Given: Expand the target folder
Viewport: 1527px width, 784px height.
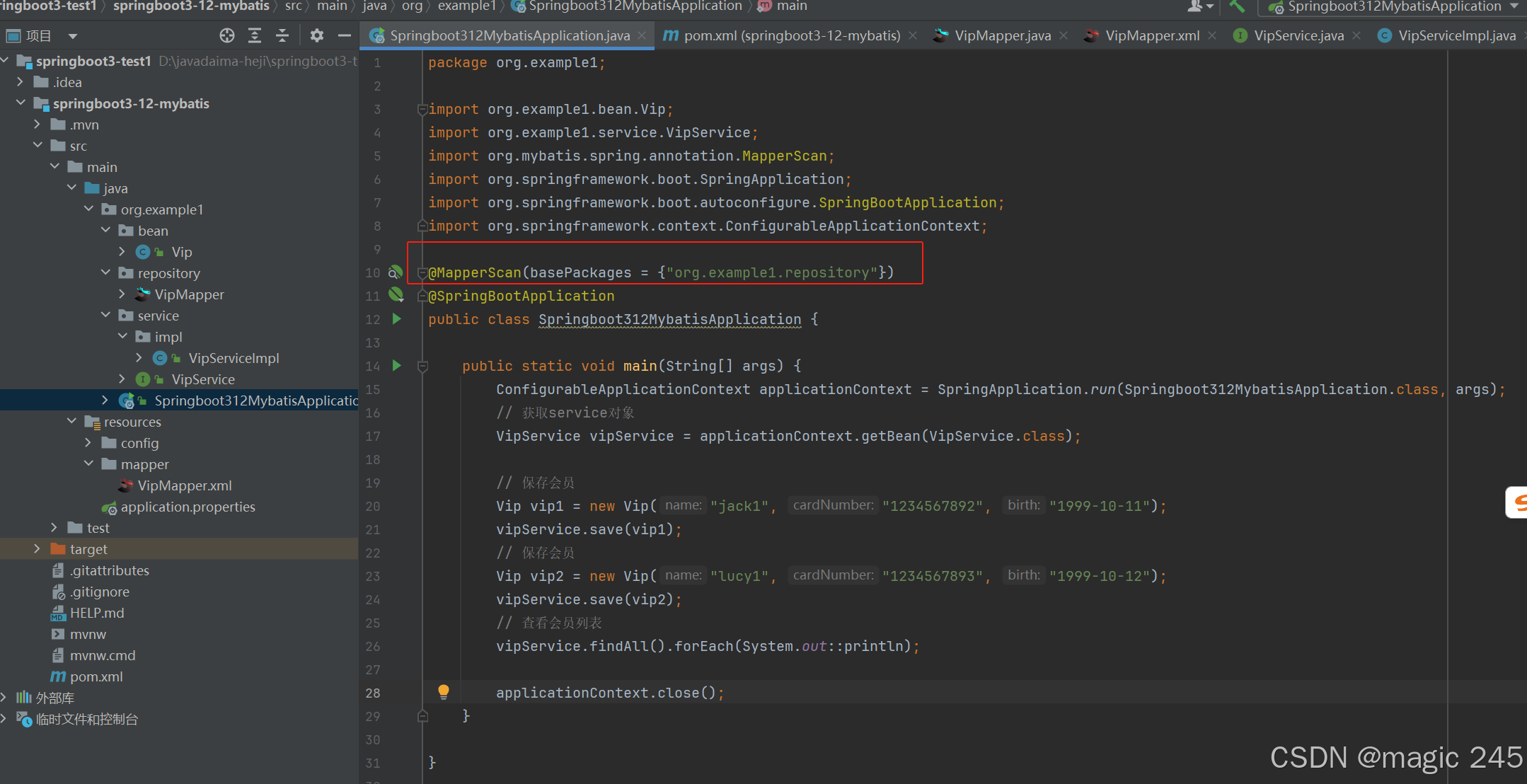Looking at the screenshot, I should 38,548.
